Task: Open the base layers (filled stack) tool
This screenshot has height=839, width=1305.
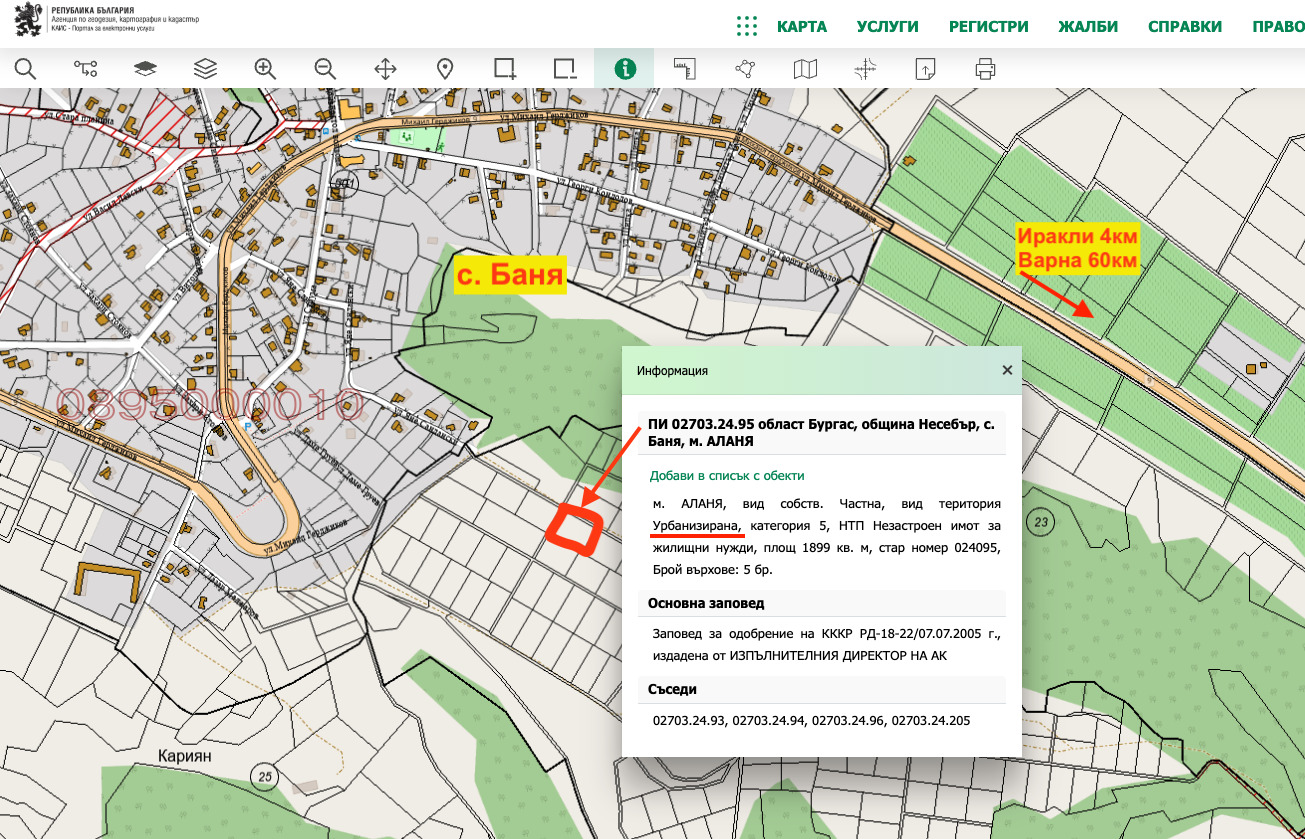Action: 145,68
